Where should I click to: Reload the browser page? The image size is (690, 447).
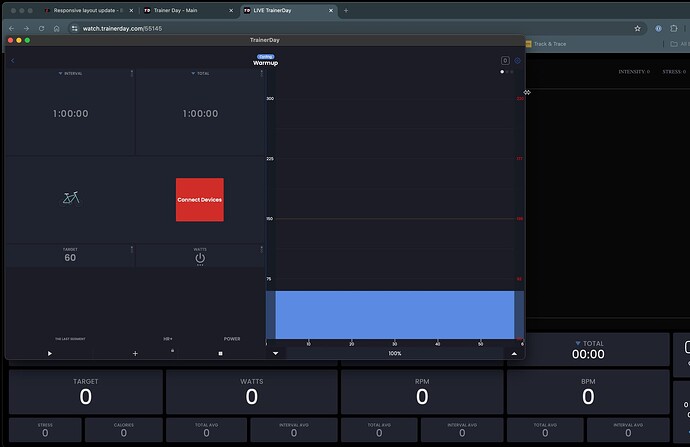(41, 28)
